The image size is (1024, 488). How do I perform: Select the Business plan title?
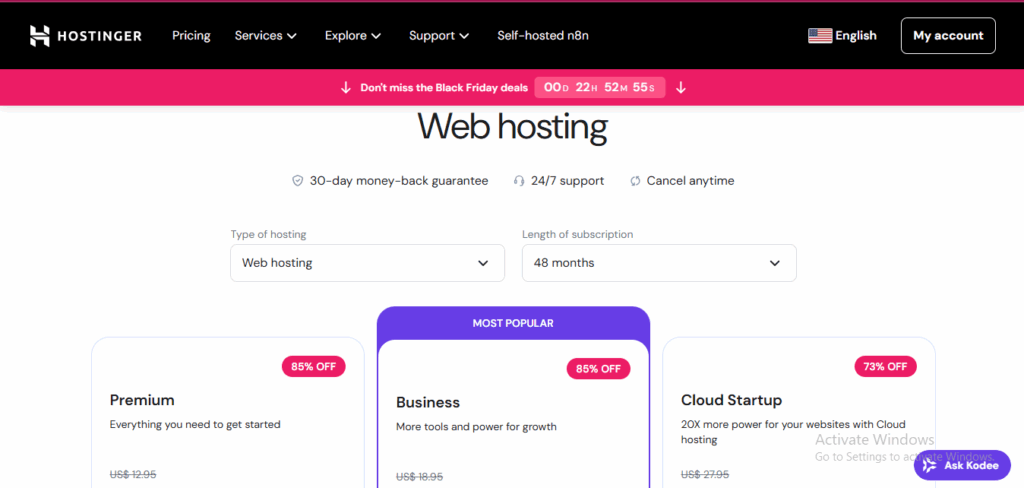[428, 402]
